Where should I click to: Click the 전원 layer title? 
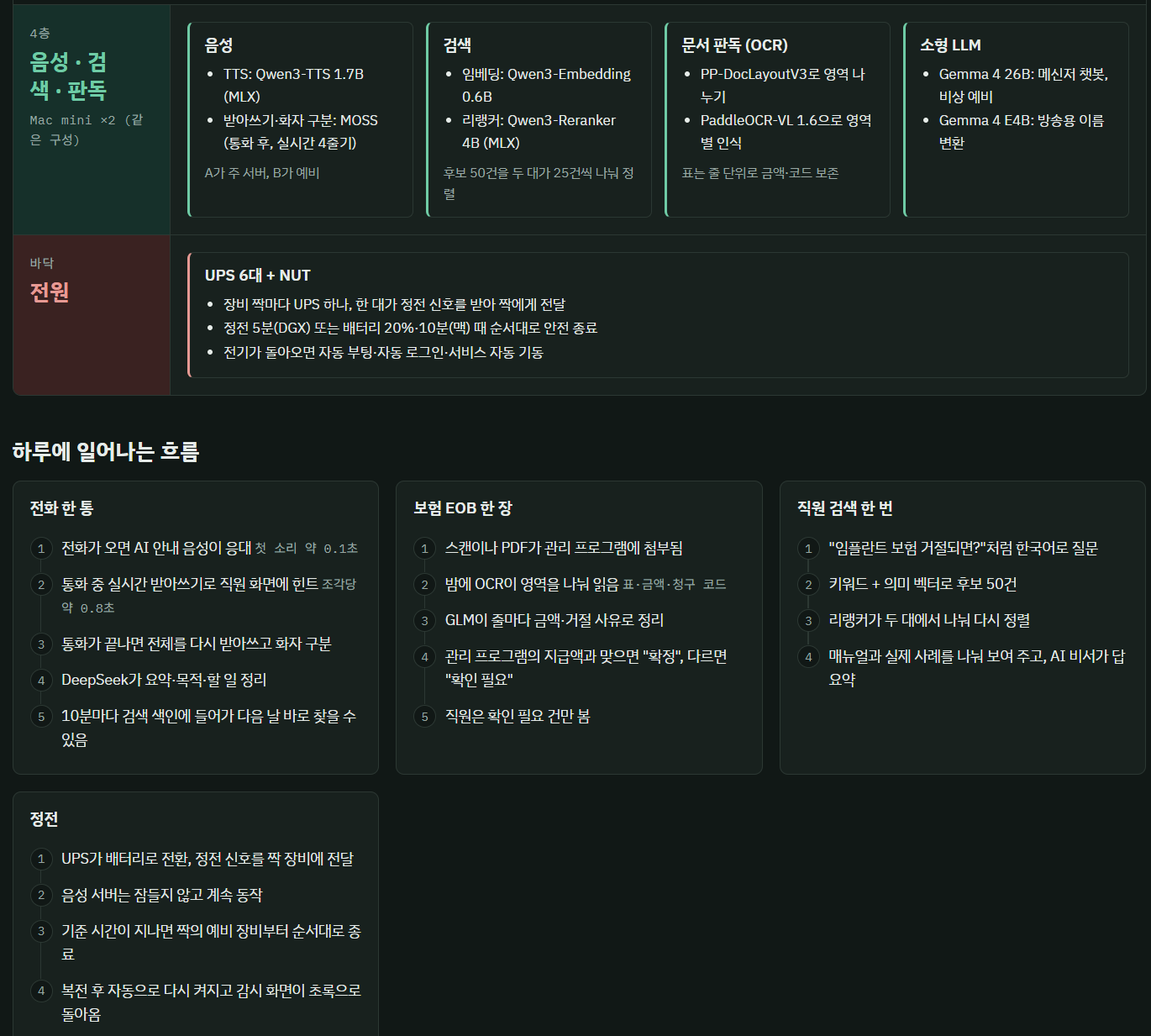coord(50,292)
